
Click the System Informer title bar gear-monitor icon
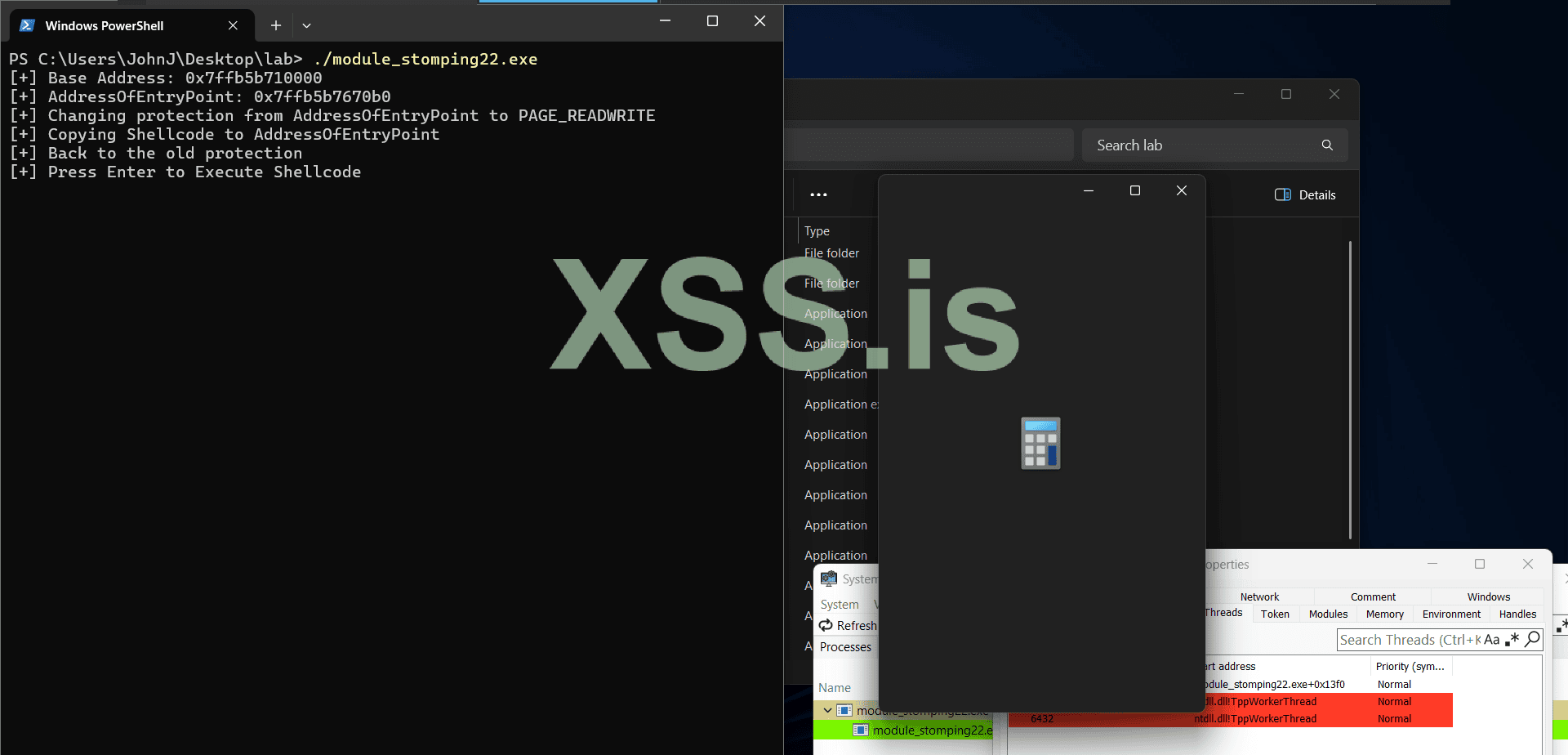[x=828, y=579]
